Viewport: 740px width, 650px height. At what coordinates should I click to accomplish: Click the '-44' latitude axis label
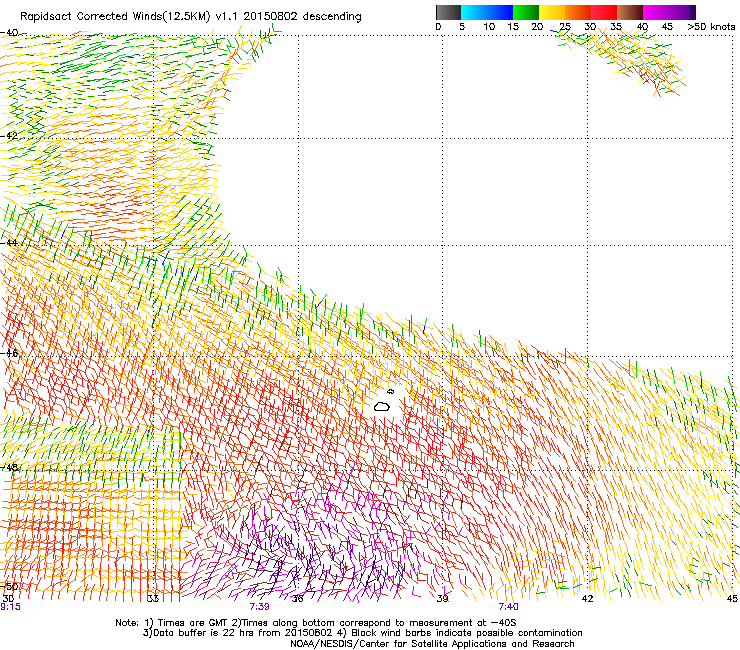9,243
